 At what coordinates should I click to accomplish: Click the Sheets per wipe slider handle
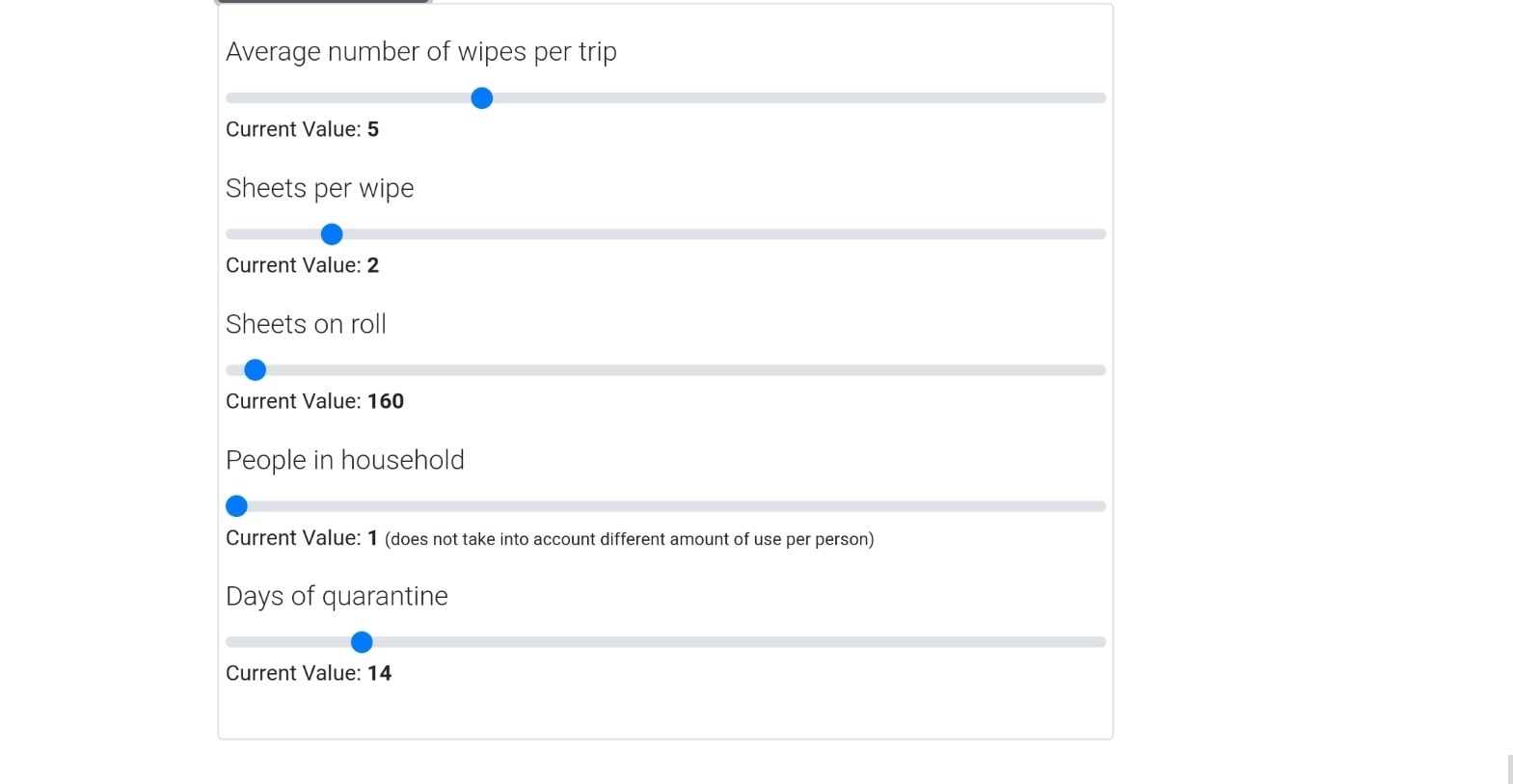click(332, 234)
